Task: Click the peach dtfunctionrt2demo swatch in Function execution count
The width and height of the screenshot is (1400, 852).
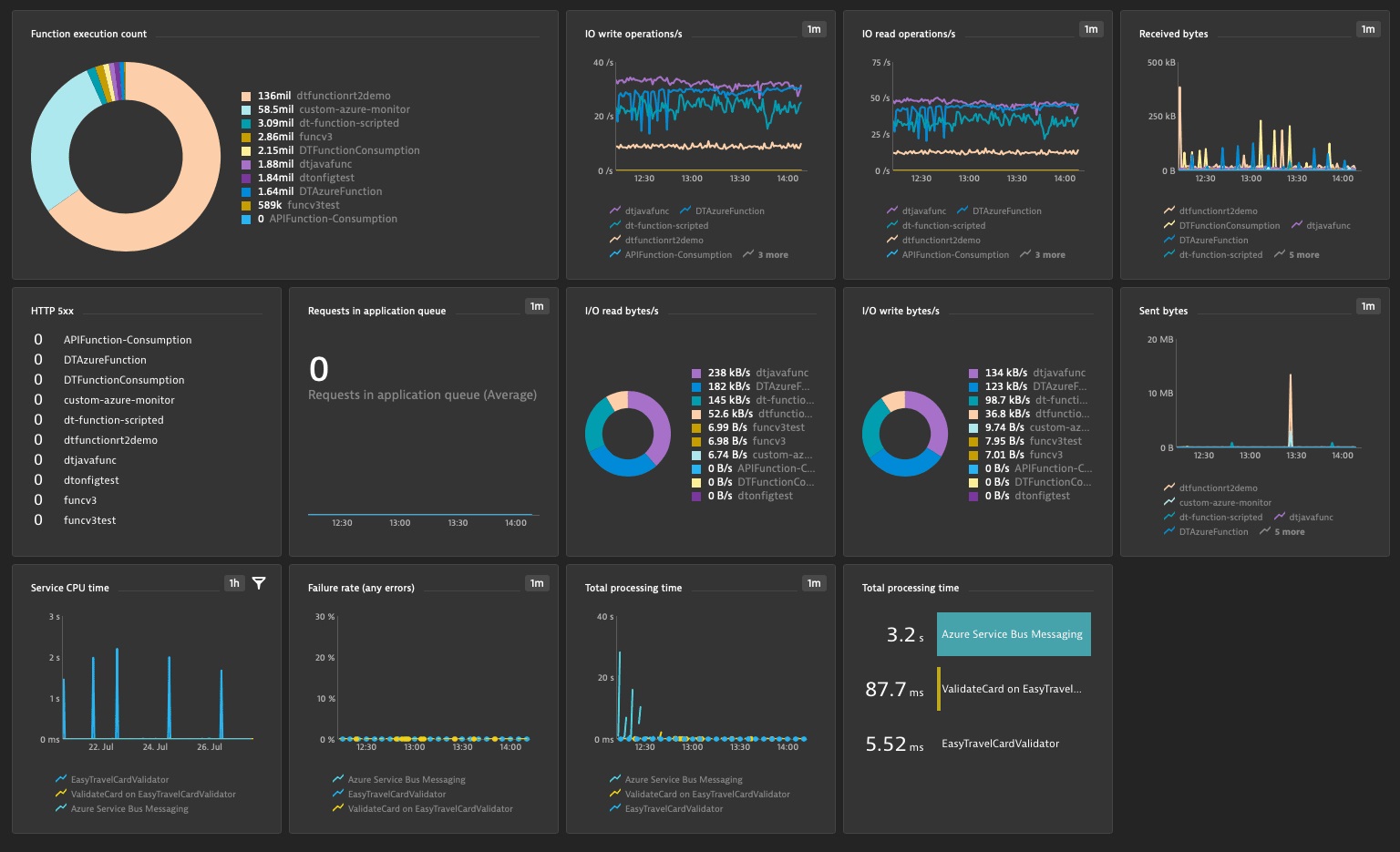Action: [x=246, y=96]
